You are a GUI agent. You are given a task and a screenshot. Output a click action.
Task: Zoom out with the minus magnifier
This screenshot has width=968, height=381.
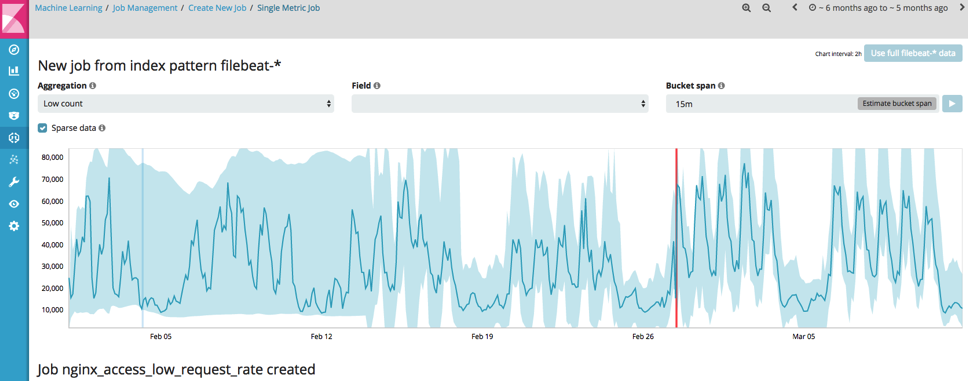(766, 8)
